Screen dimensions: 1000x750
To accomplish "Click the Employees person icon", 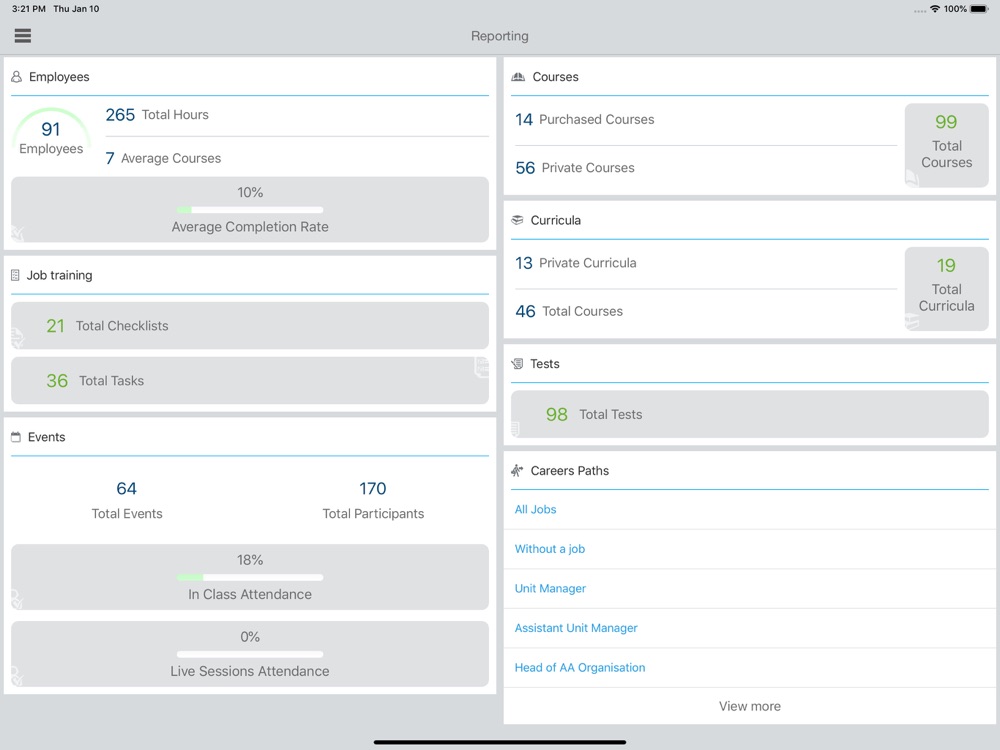I will pyautogui.click(x=17, y=77).
